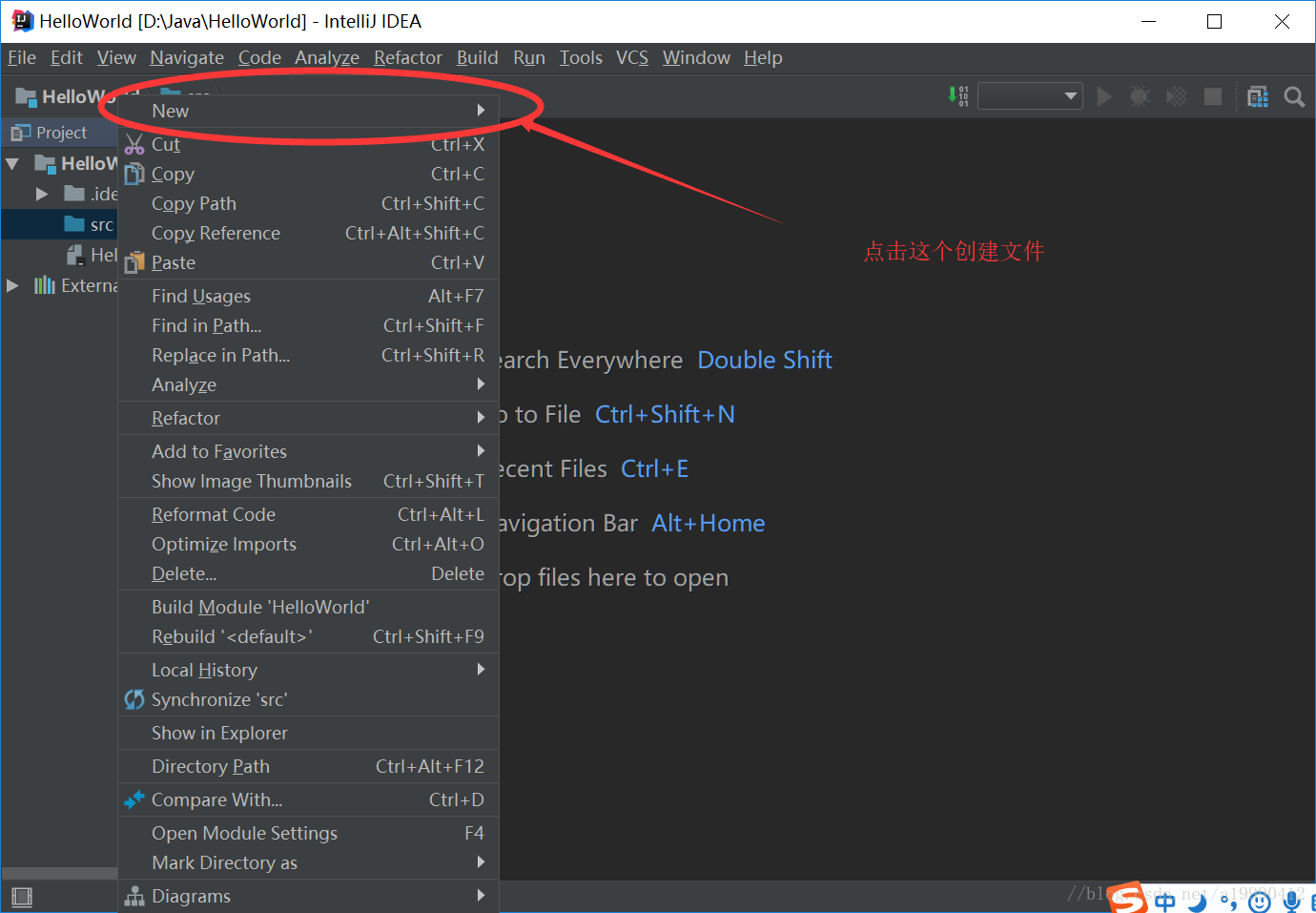Select Find in Path... entry

[x=308, y=325]
